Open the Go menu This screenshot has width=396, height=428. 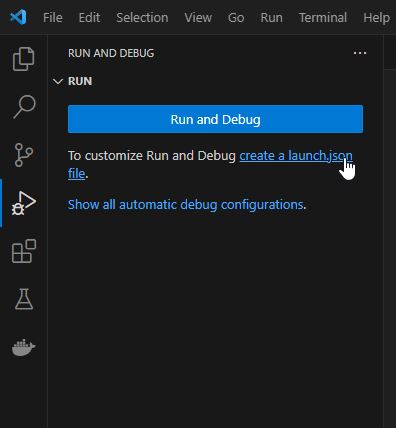236,17
